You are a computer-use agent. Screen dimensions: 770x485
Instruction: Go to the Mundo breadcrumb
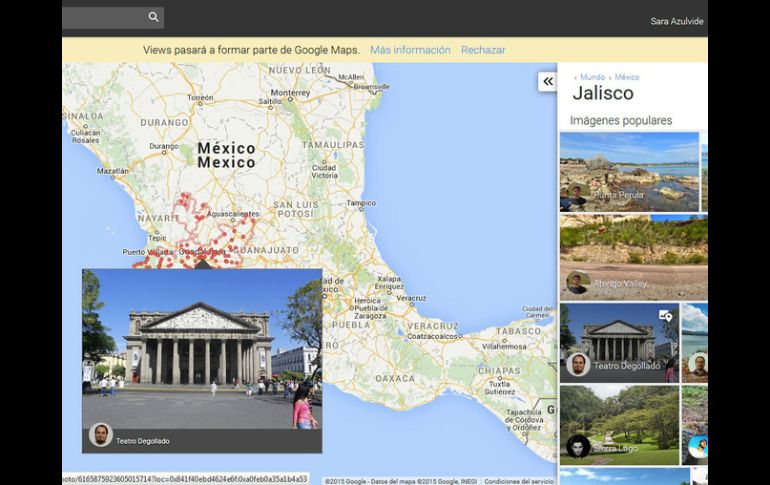coord(592,77)
